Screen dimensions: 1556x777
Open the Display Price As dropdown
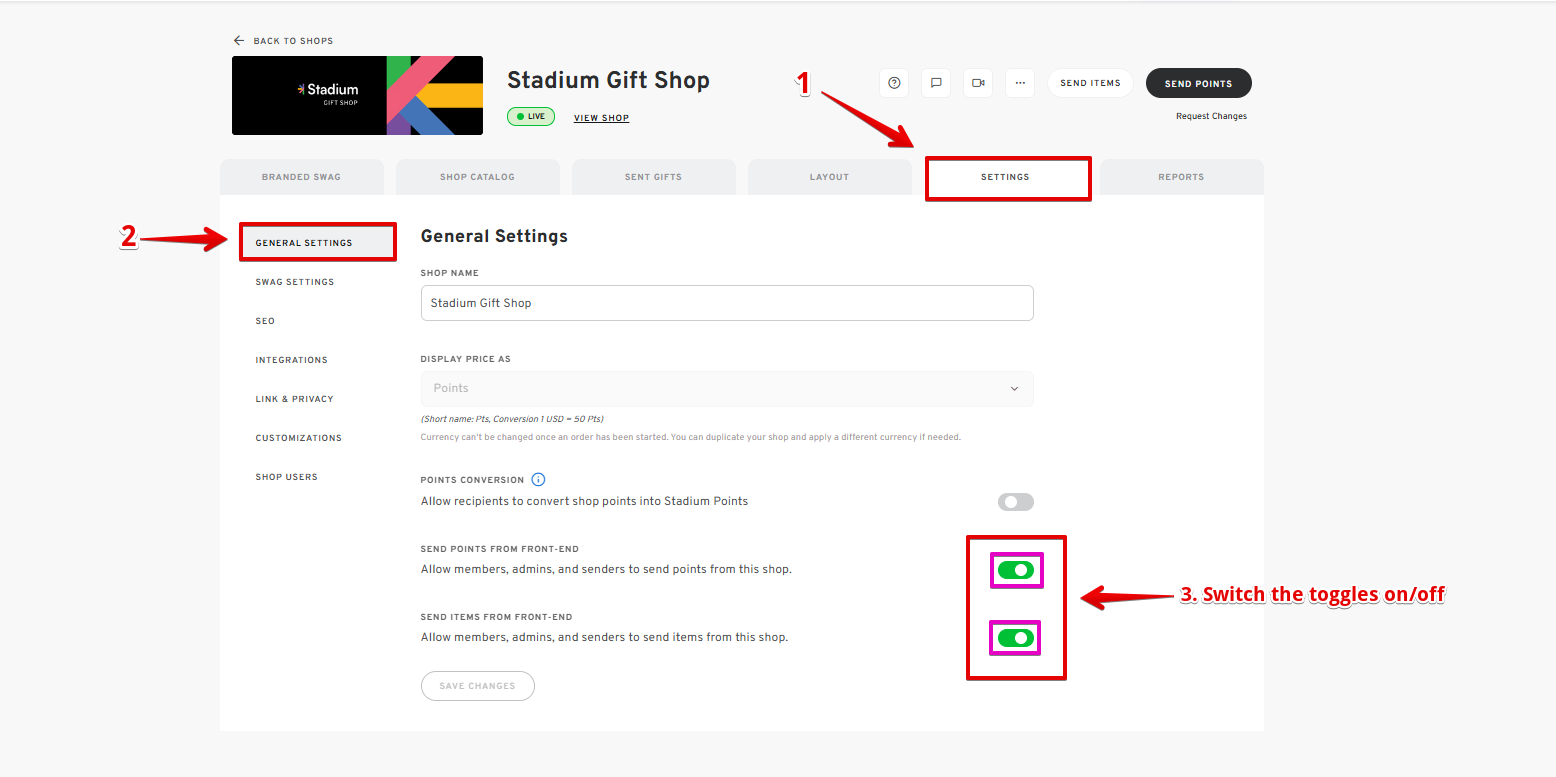pos(727,388)
